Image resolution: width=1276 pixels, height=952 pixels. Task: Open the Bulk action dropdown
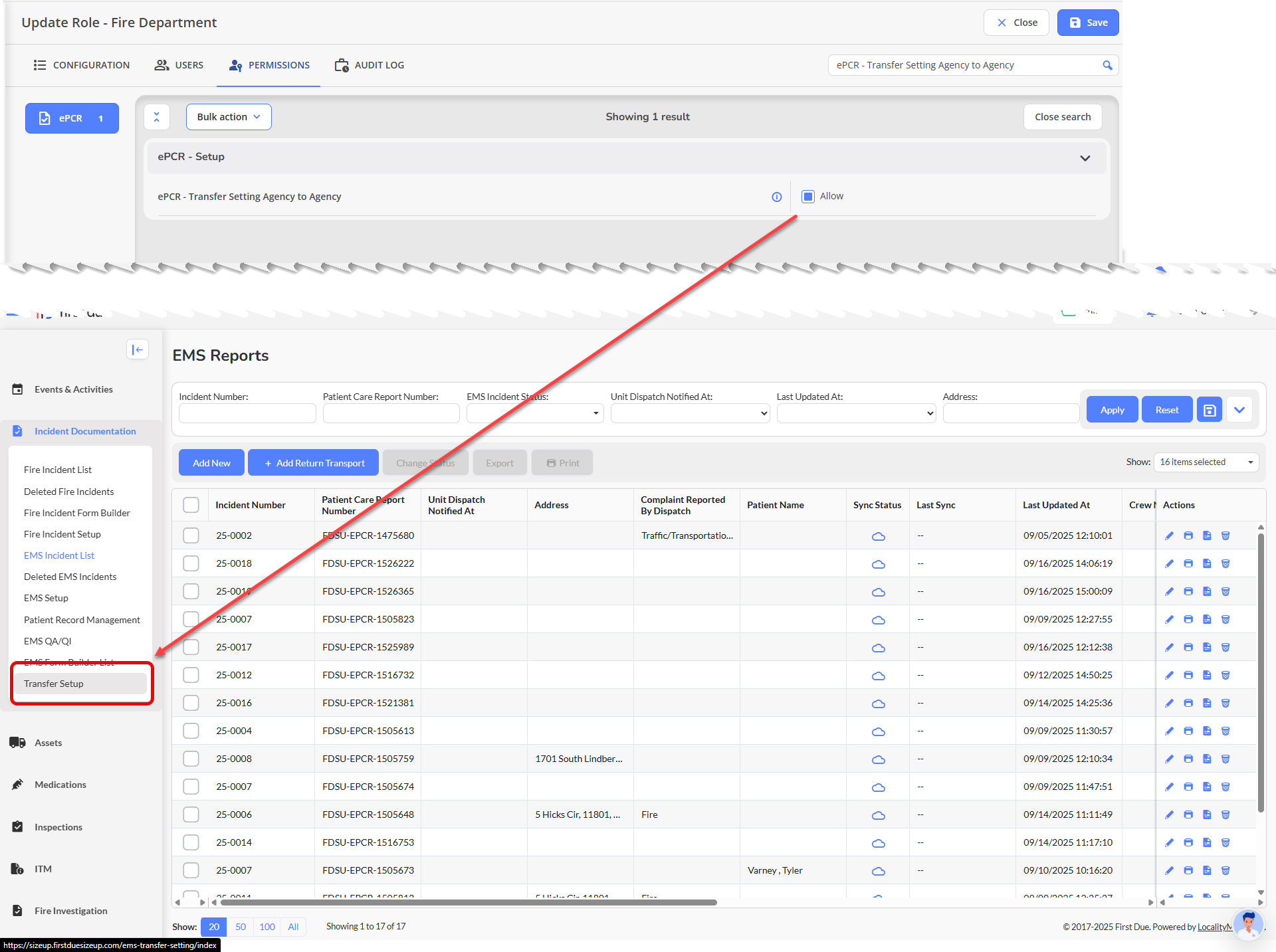[229, 117]
